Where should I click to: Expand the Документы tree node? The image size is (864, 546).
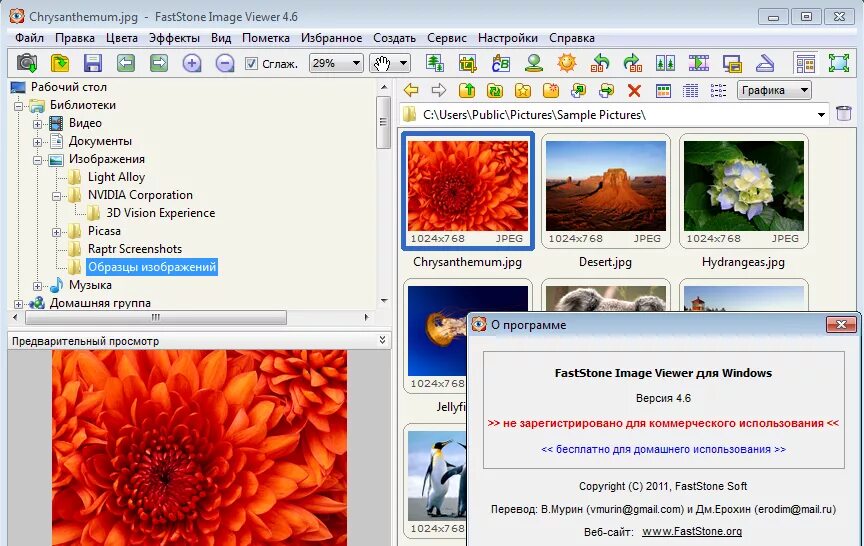[37, 142]
